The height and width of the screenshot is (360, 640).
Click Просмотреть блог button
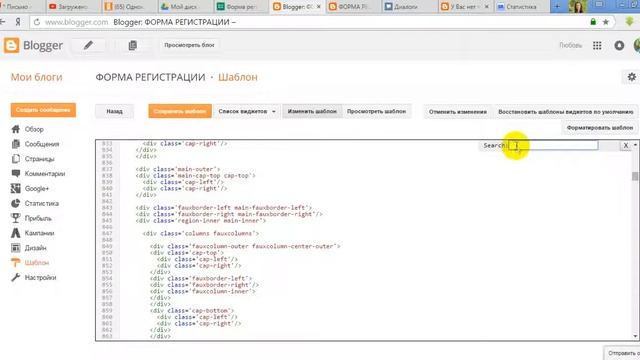point(189,45)
